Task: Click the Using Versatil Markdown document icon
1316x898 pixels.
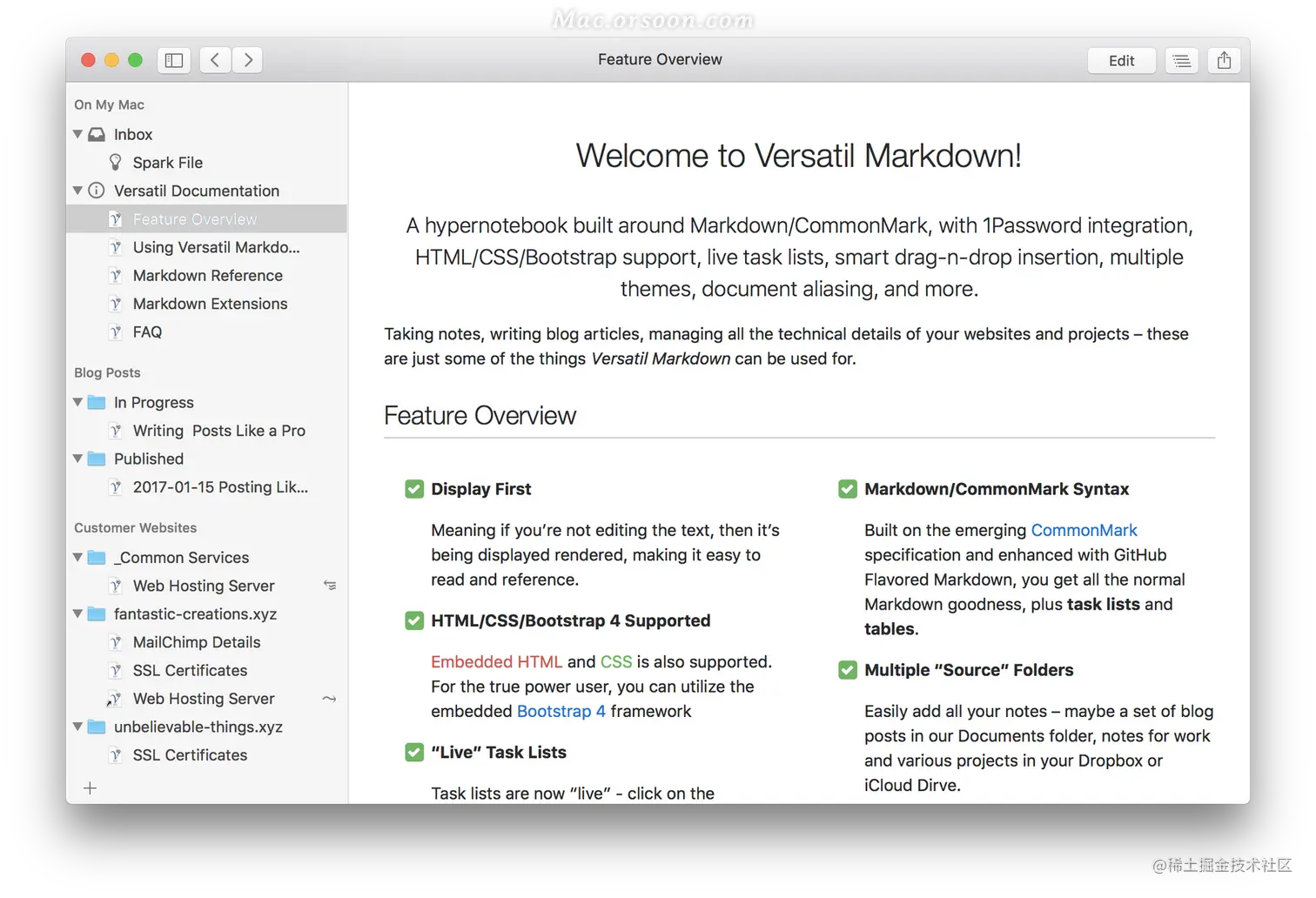Action: [115, 247]
